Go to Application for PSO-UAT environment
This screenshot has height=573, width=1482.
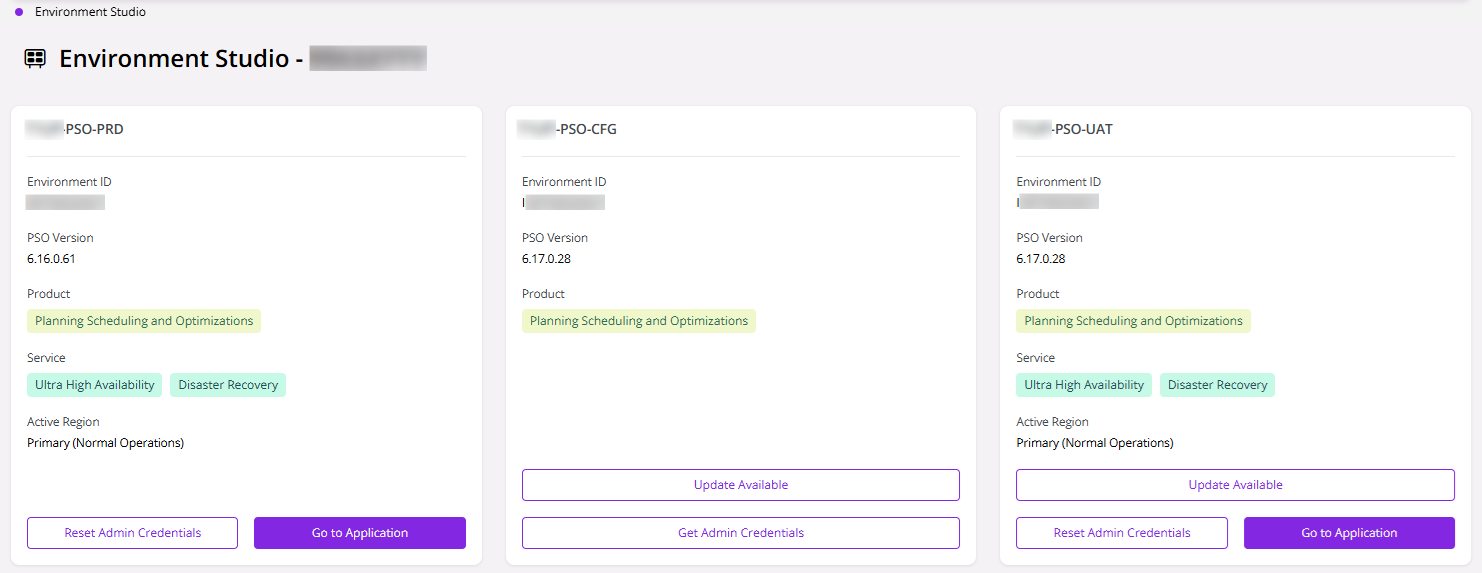pos(1349,533)
